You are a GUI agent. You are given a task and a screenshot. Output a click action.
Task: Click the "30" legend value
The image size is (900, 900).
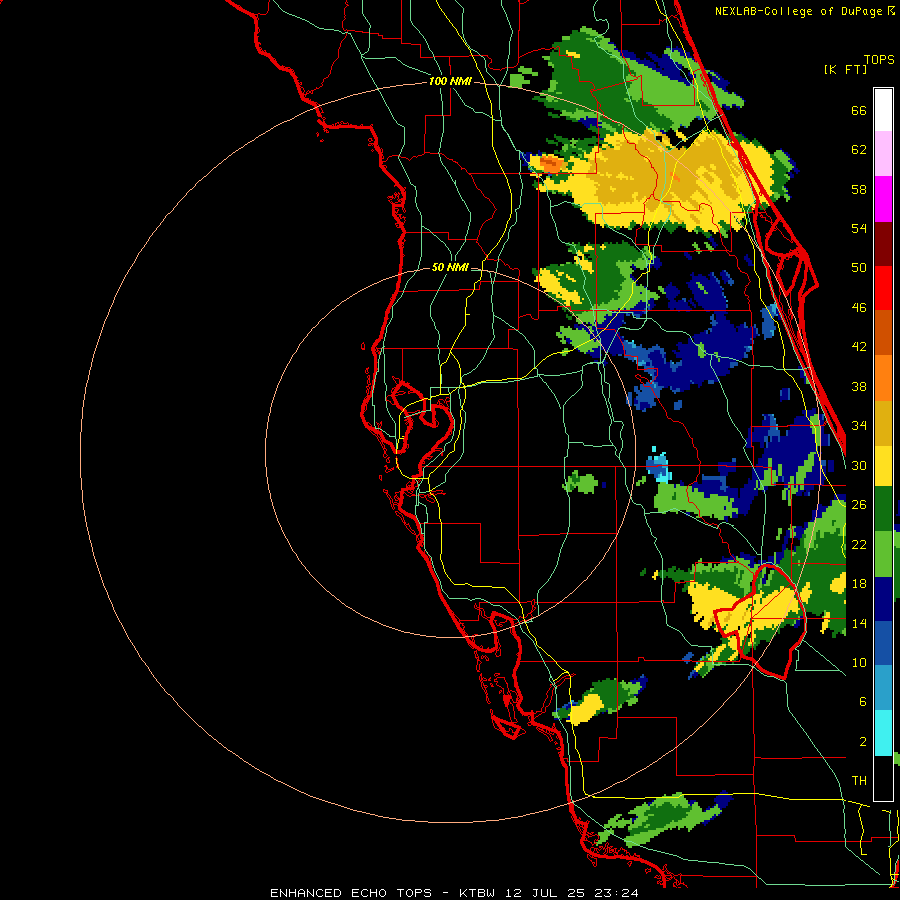(x=859, y=465)
